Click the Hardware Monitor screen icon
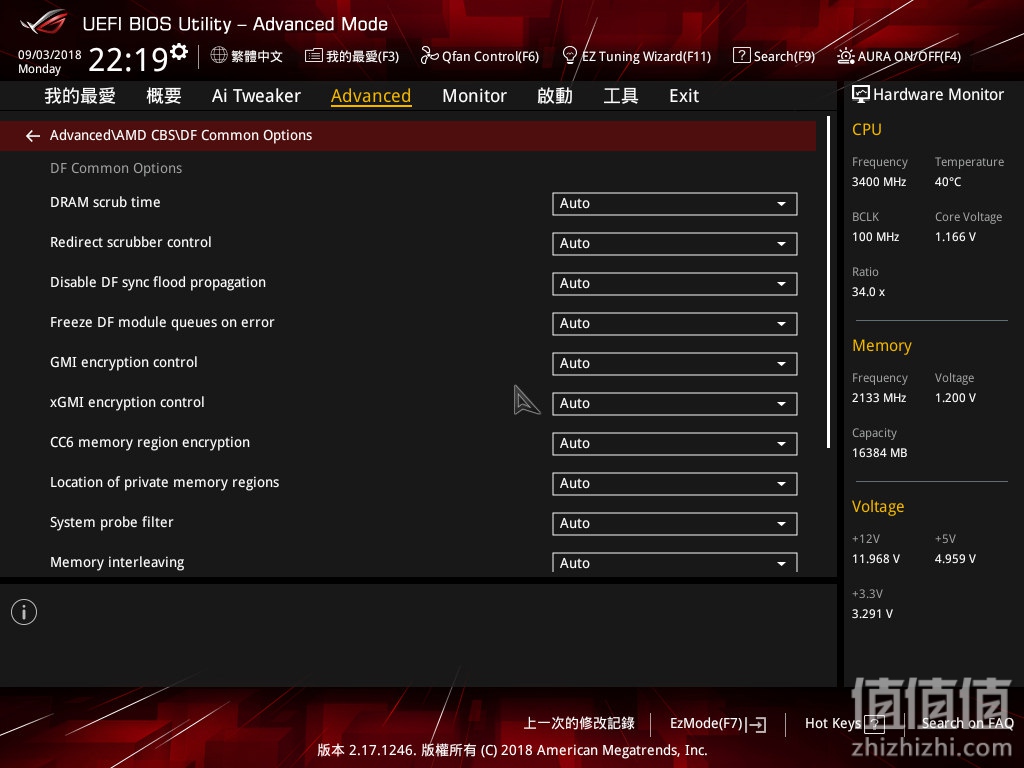Image resolution: width=1024 pixels, height=768 pixels. pos(861,95)
